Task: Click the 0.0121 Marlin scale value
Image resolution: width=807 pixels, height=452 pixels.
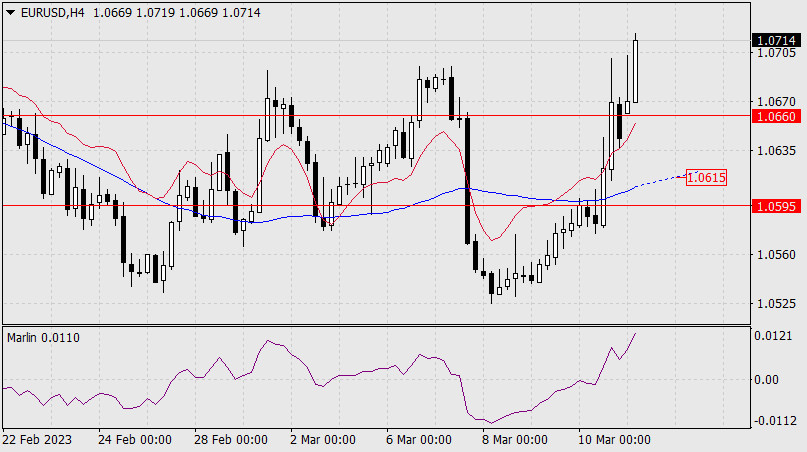Action: click(x=776, y=337)
